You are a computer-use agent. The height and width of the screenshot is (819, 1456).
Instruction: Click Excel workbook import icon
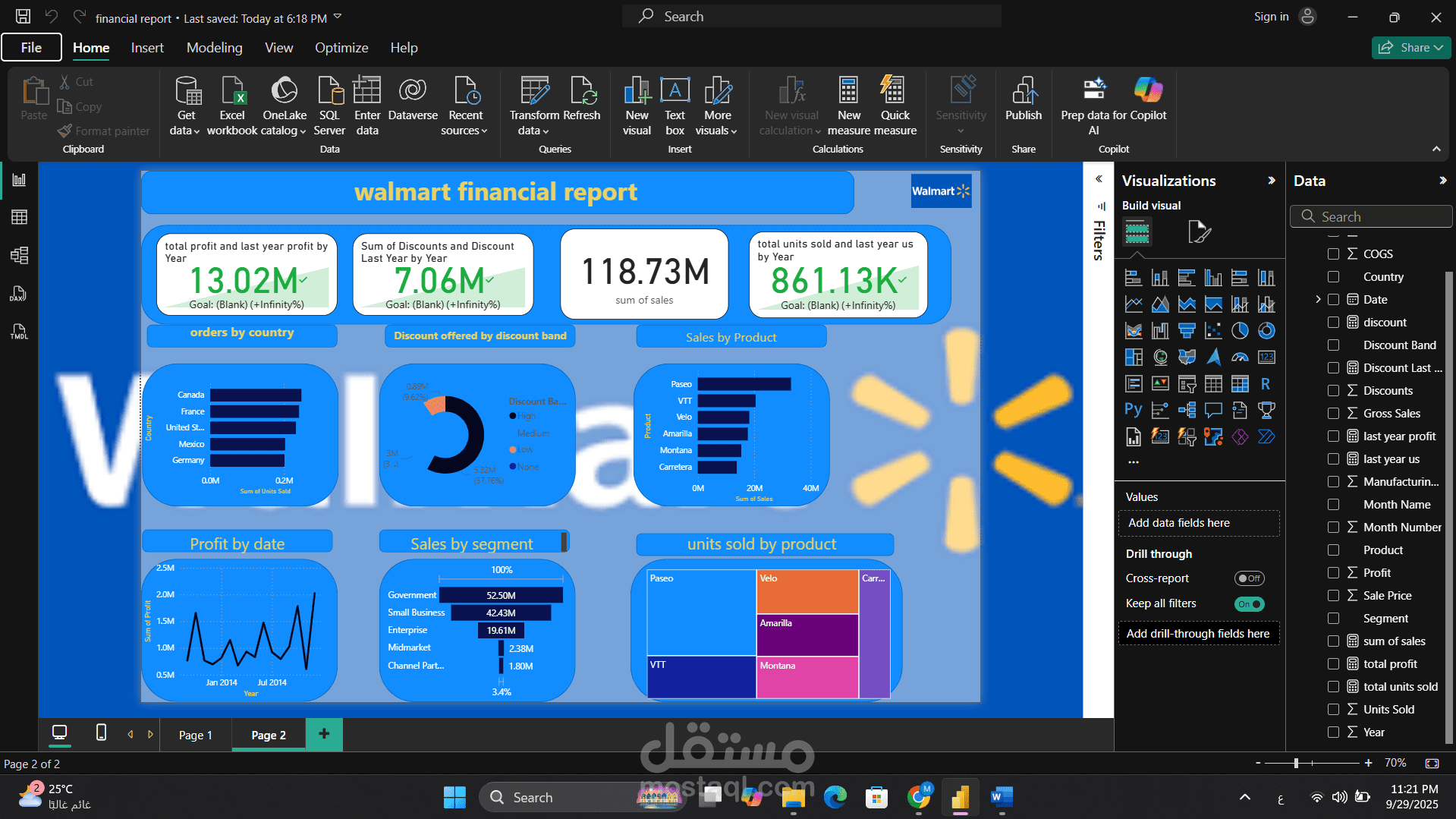232,90
